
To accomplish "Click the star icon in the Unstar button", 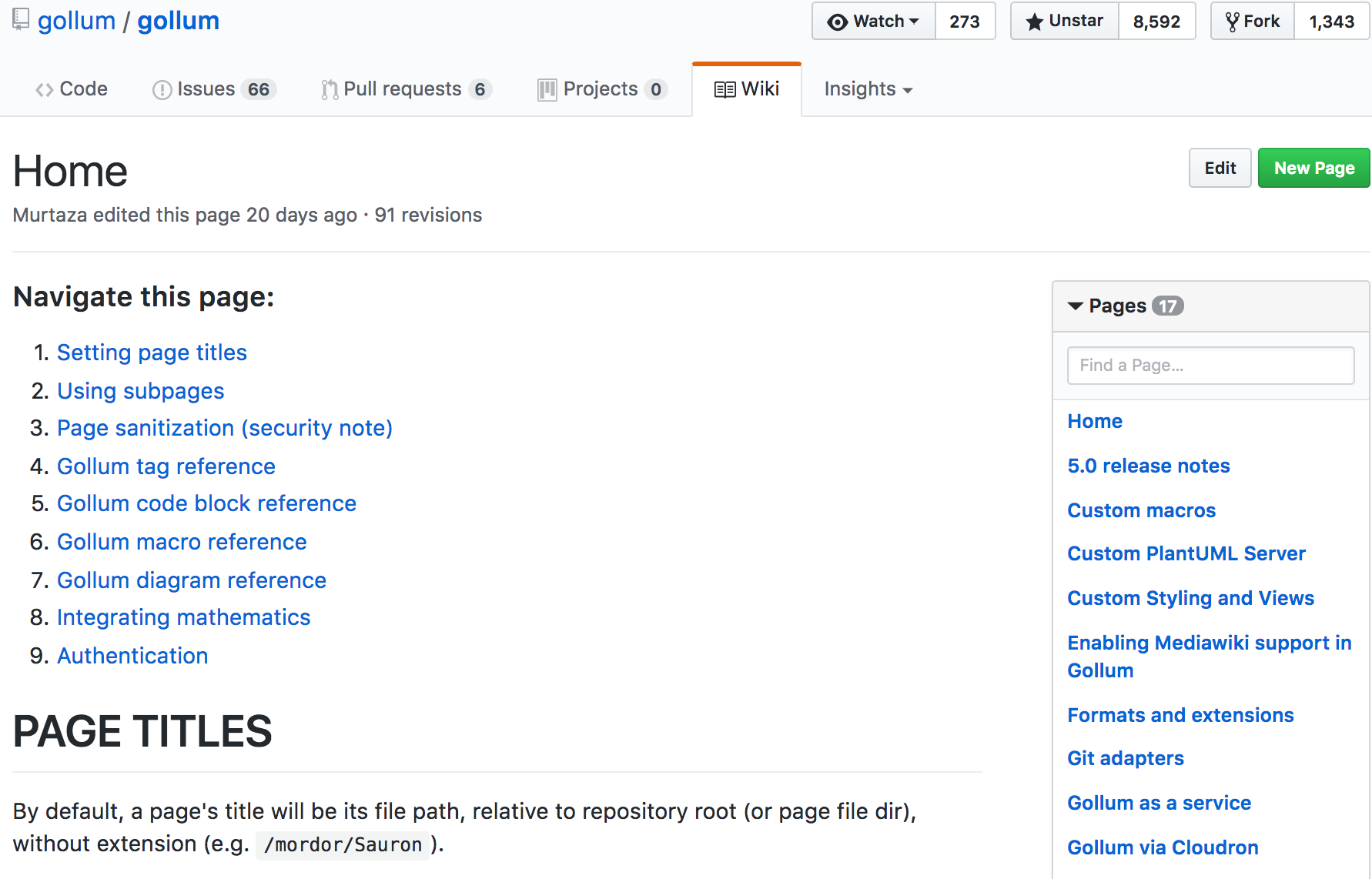I will [x=1035, y=22].
